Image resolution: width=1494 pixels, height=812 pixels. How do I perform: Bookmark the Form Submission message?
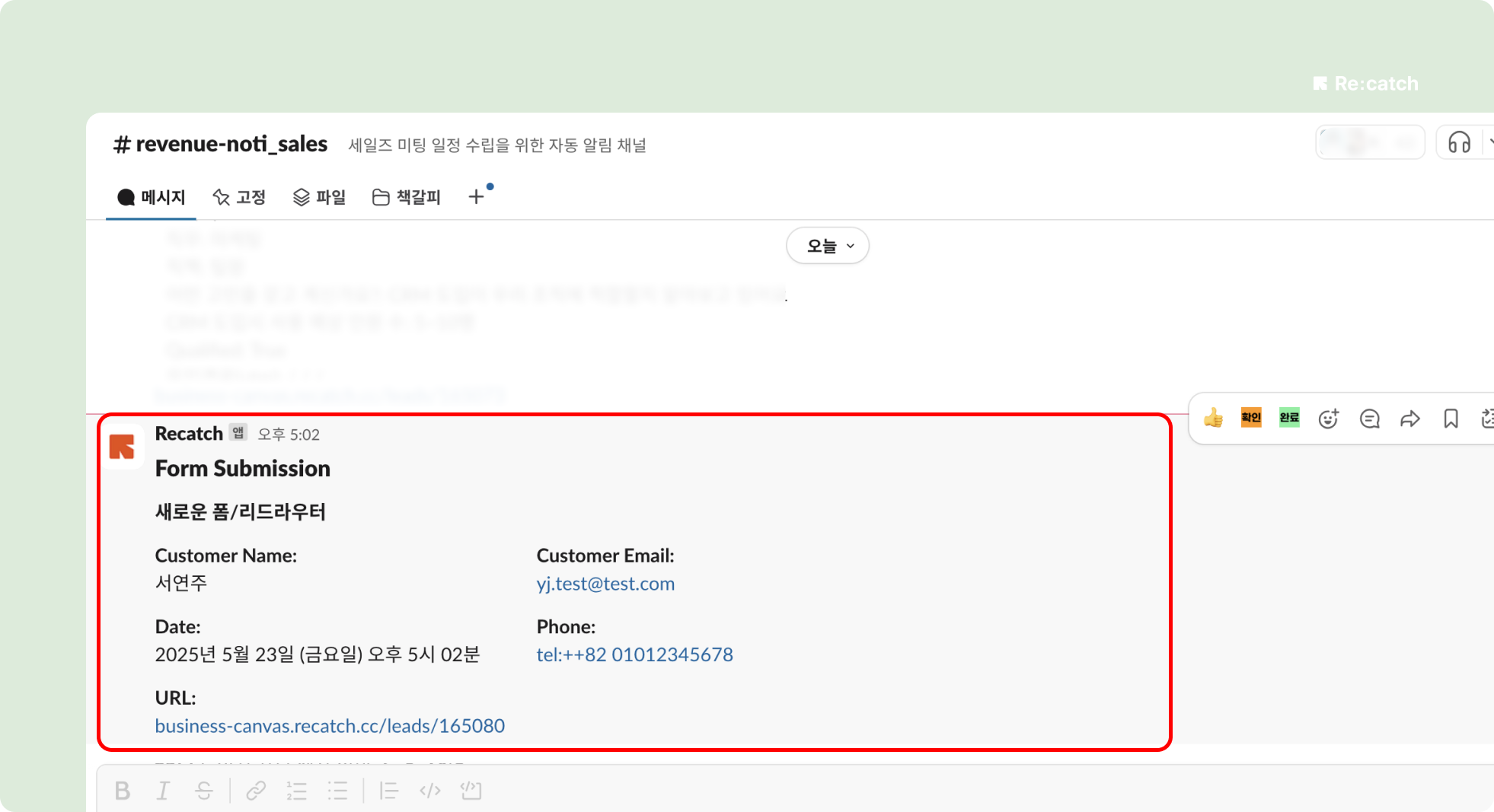click(1451, 419)
